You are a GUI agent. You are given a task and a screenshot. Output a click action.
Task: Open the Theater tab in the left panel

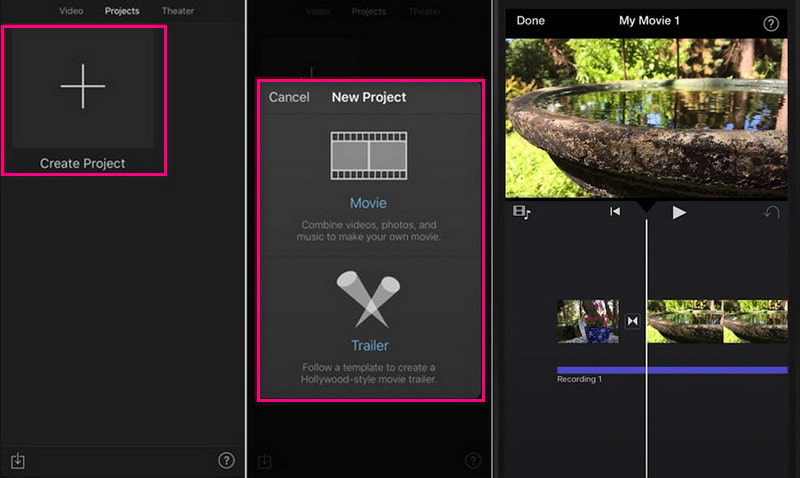(177, 11)
